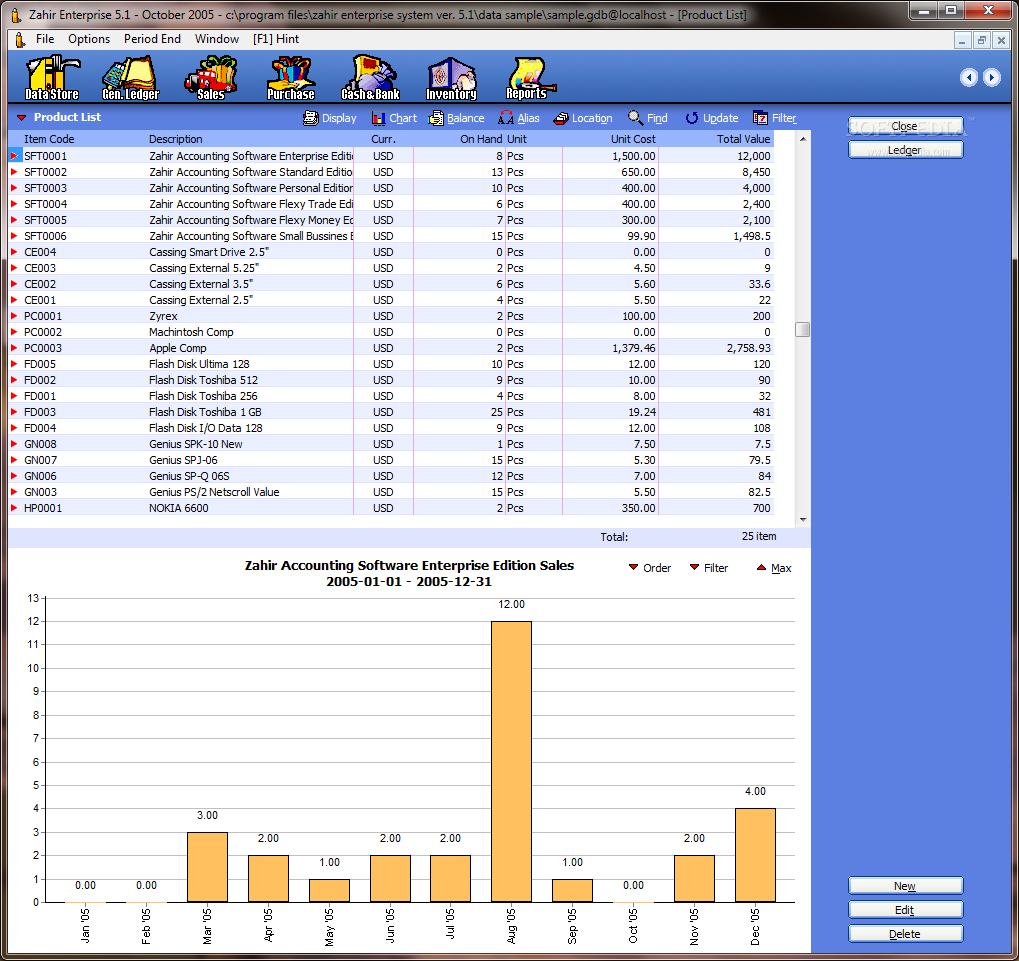Open the Purchase module icon
The image size is (1019, 961).
(290, 77)
